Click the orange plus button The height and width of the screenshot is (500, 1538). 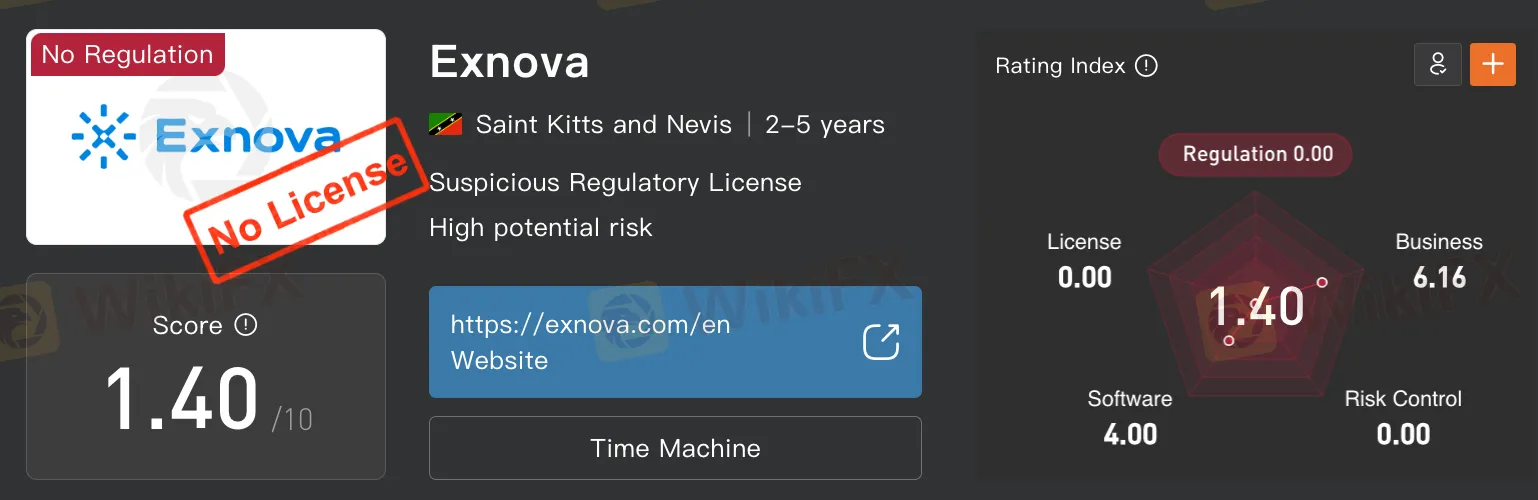(x=1492, y=64)
